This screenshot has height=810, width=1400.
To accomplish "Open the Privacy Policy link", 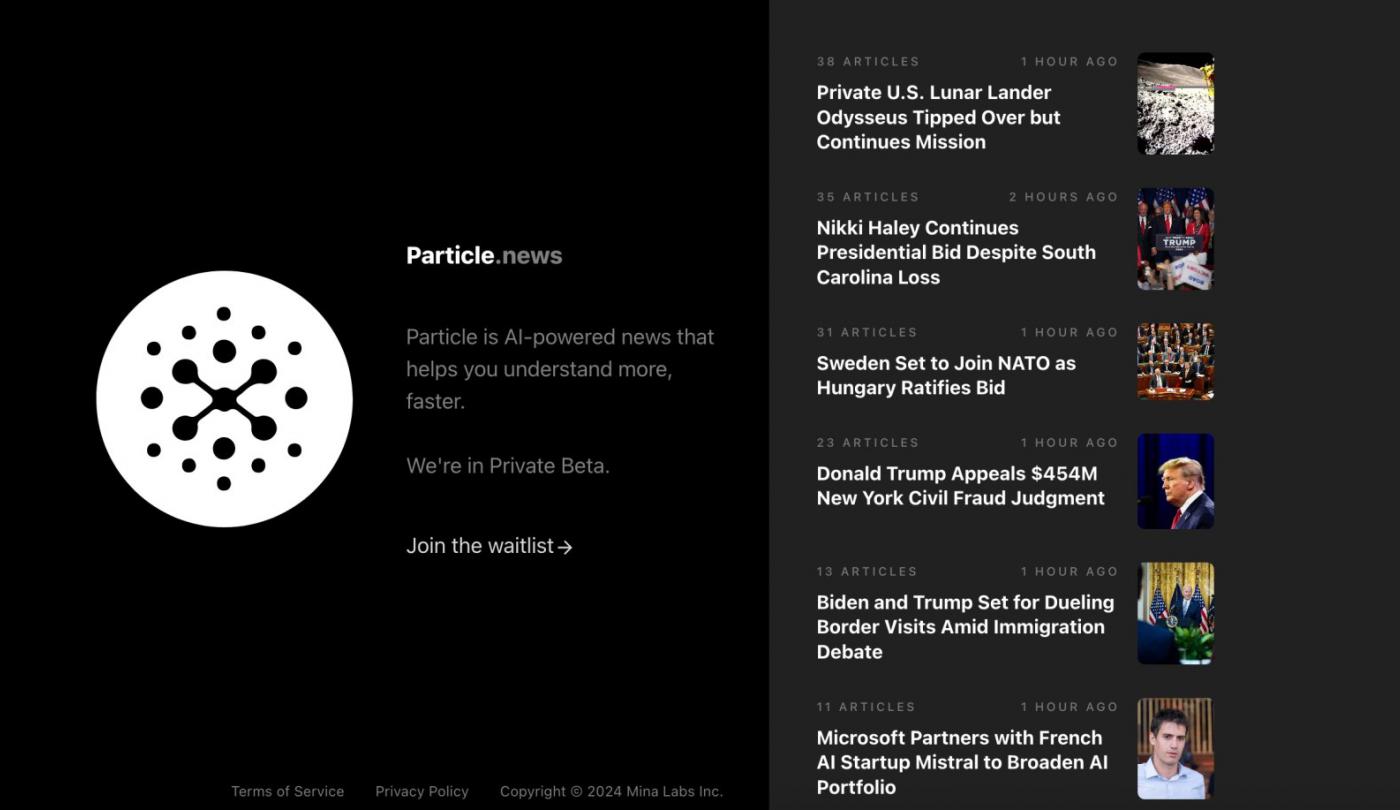I will coord(422,791).
